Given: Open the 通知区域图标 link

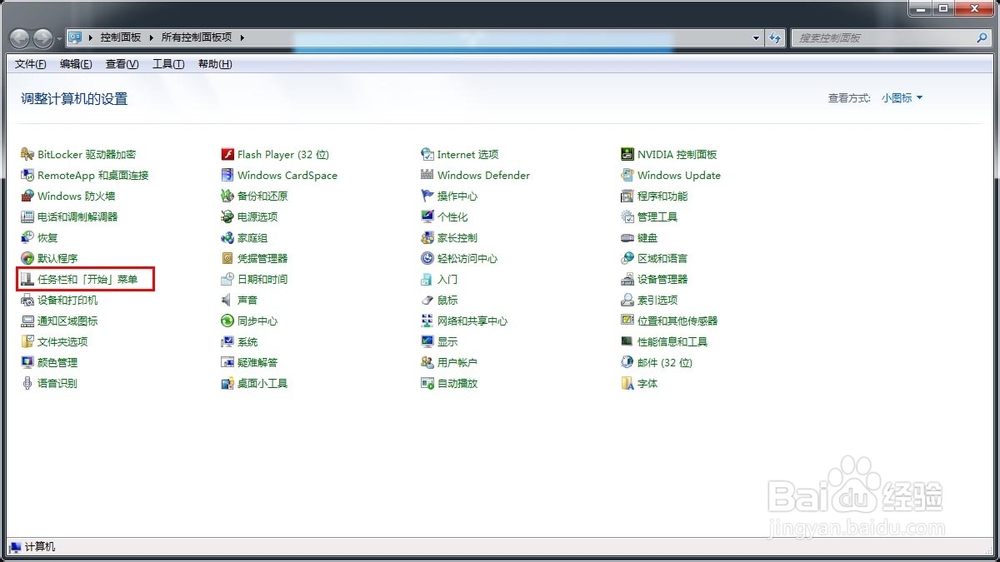Looking at the screenshot, I should coord(68,321).
